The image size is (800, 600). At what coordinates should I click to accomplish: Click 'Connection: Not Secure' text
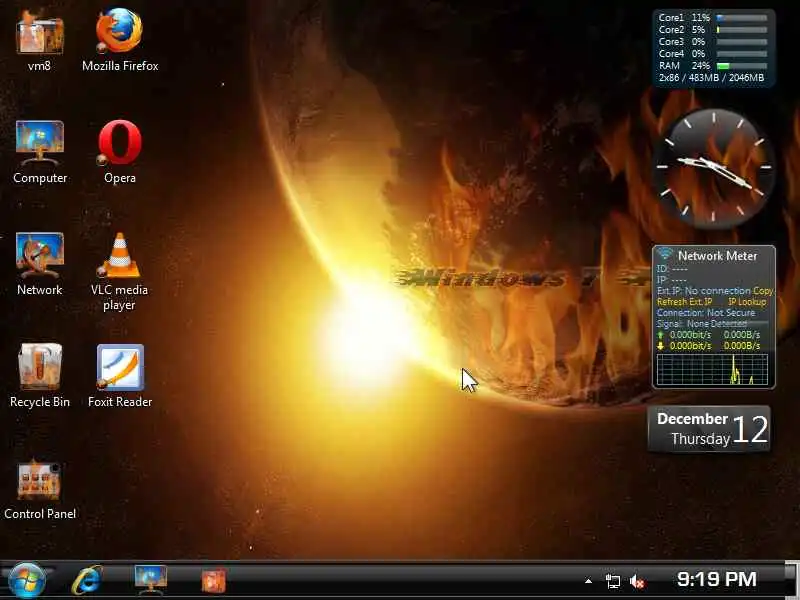pyautogui.click(x=706, y=313)
